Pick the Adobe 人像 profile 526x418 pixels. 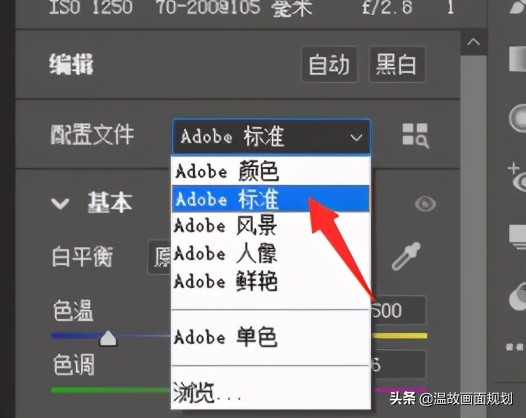(270, 253)
